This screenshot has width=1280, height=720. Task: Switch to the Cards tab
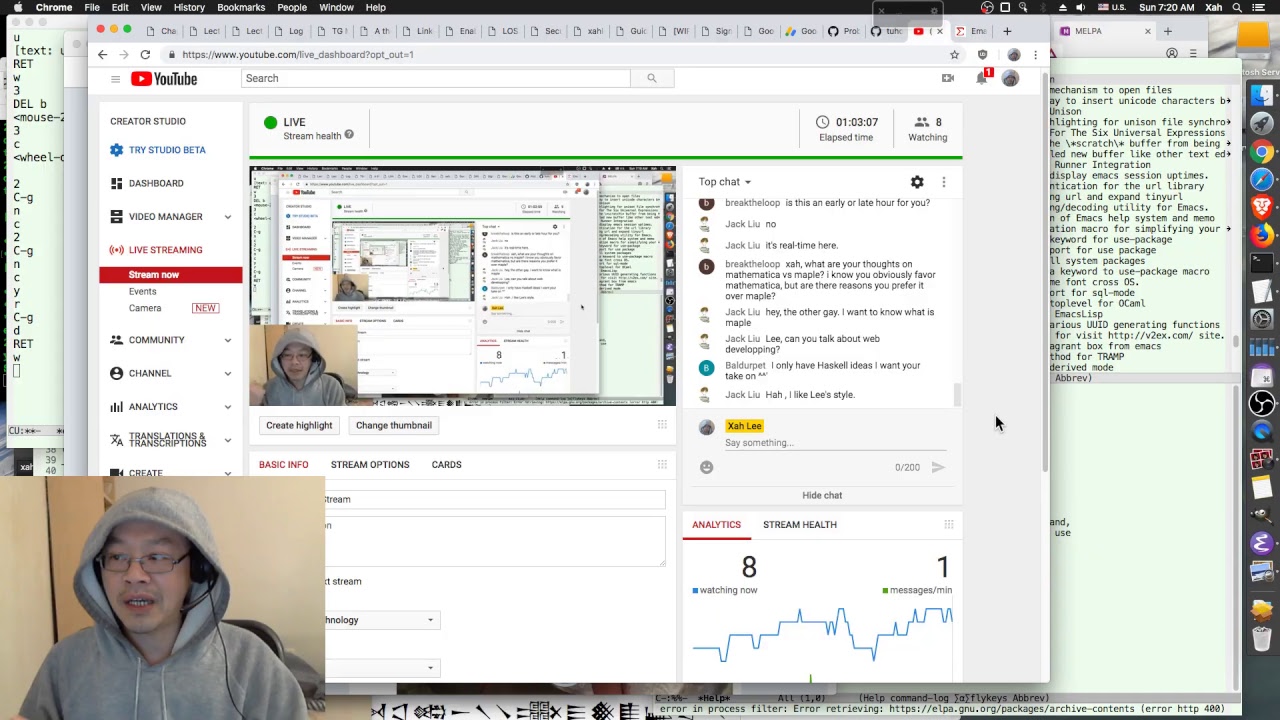click(446, 465)
